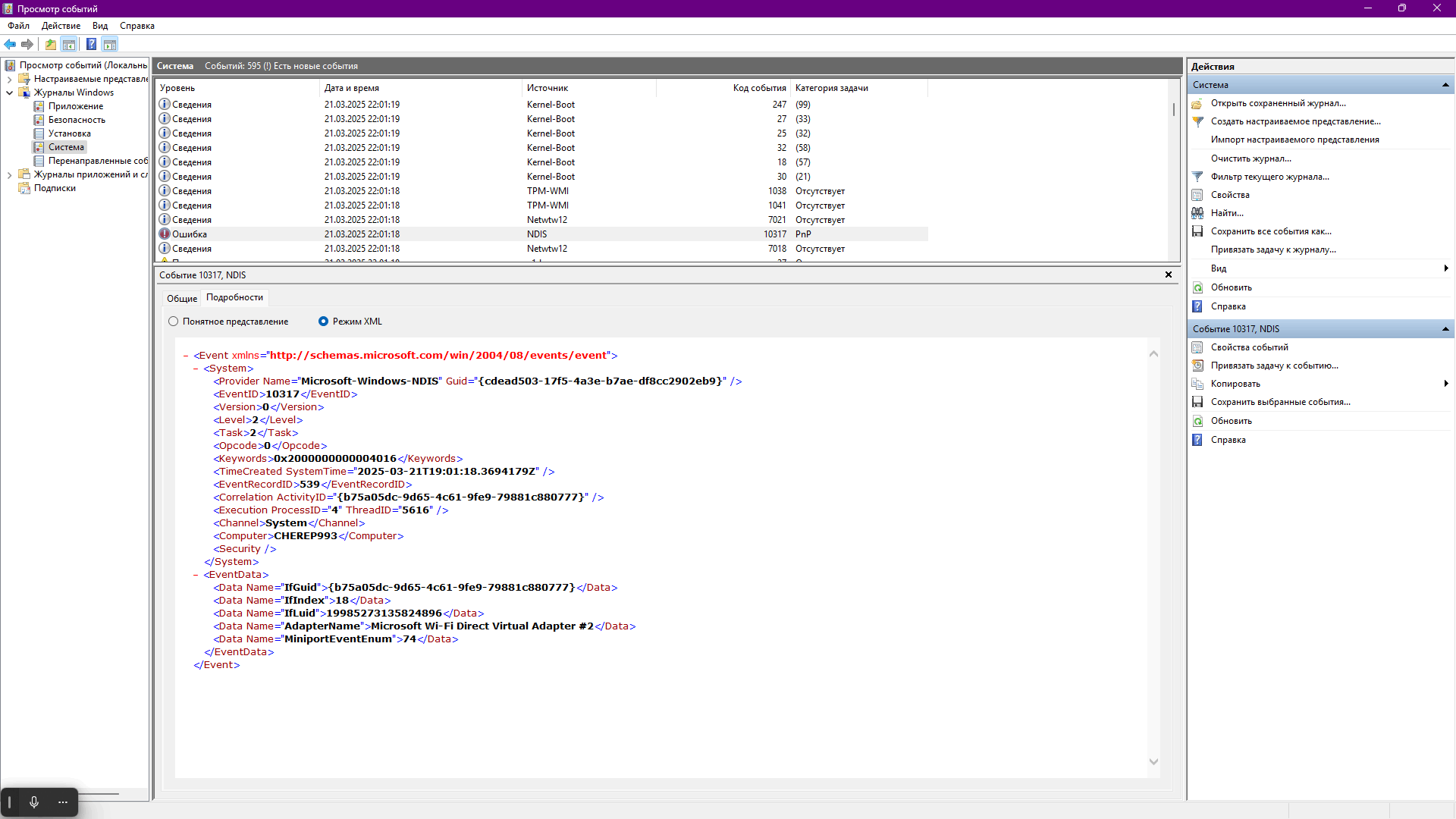
Task: Collapse the EventData XML node
Action: (x=196, y=575)
